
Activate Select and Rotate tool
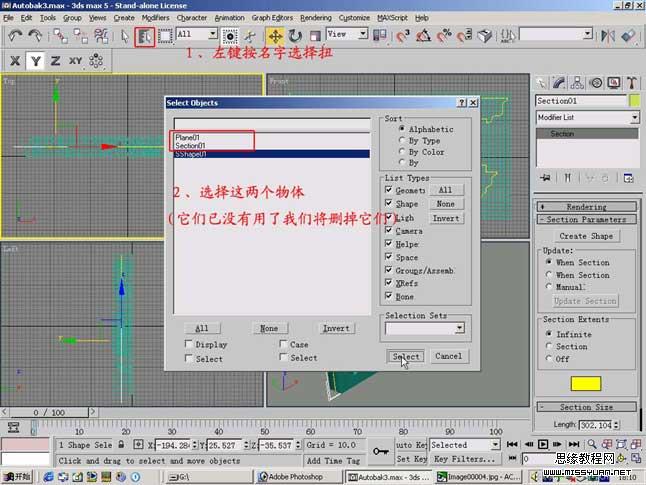[x=295, y=36]
